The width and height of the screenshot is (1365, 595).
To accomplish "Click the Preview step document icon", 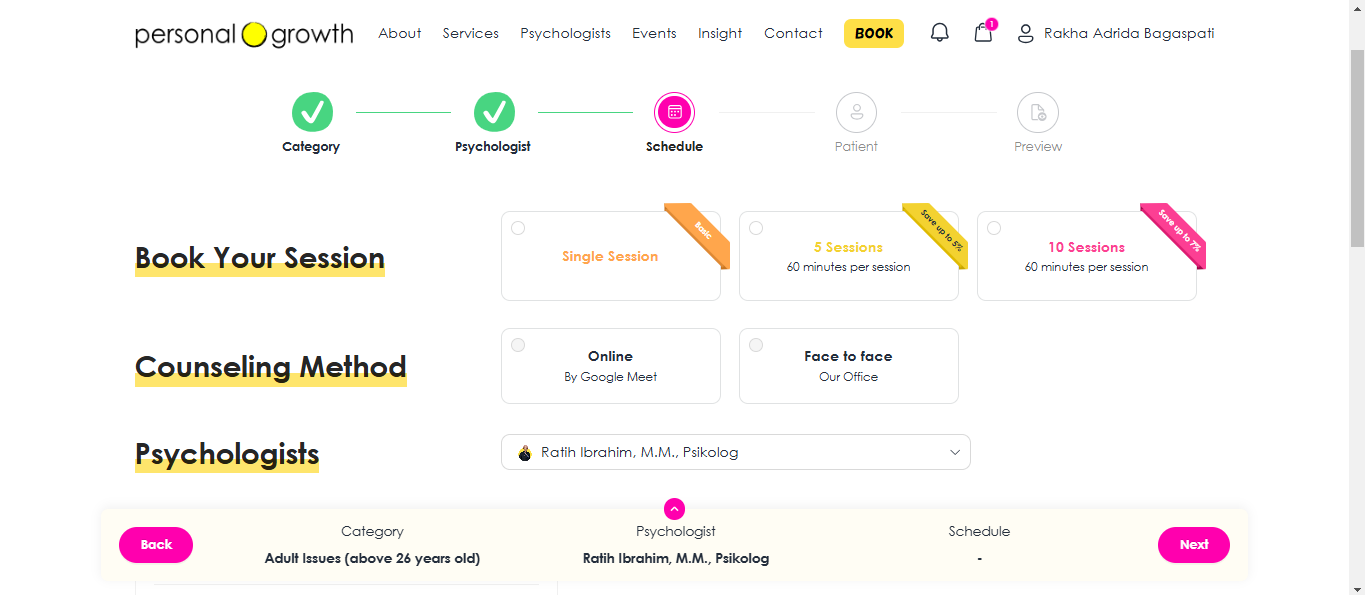I will (x=1038, y=112).
